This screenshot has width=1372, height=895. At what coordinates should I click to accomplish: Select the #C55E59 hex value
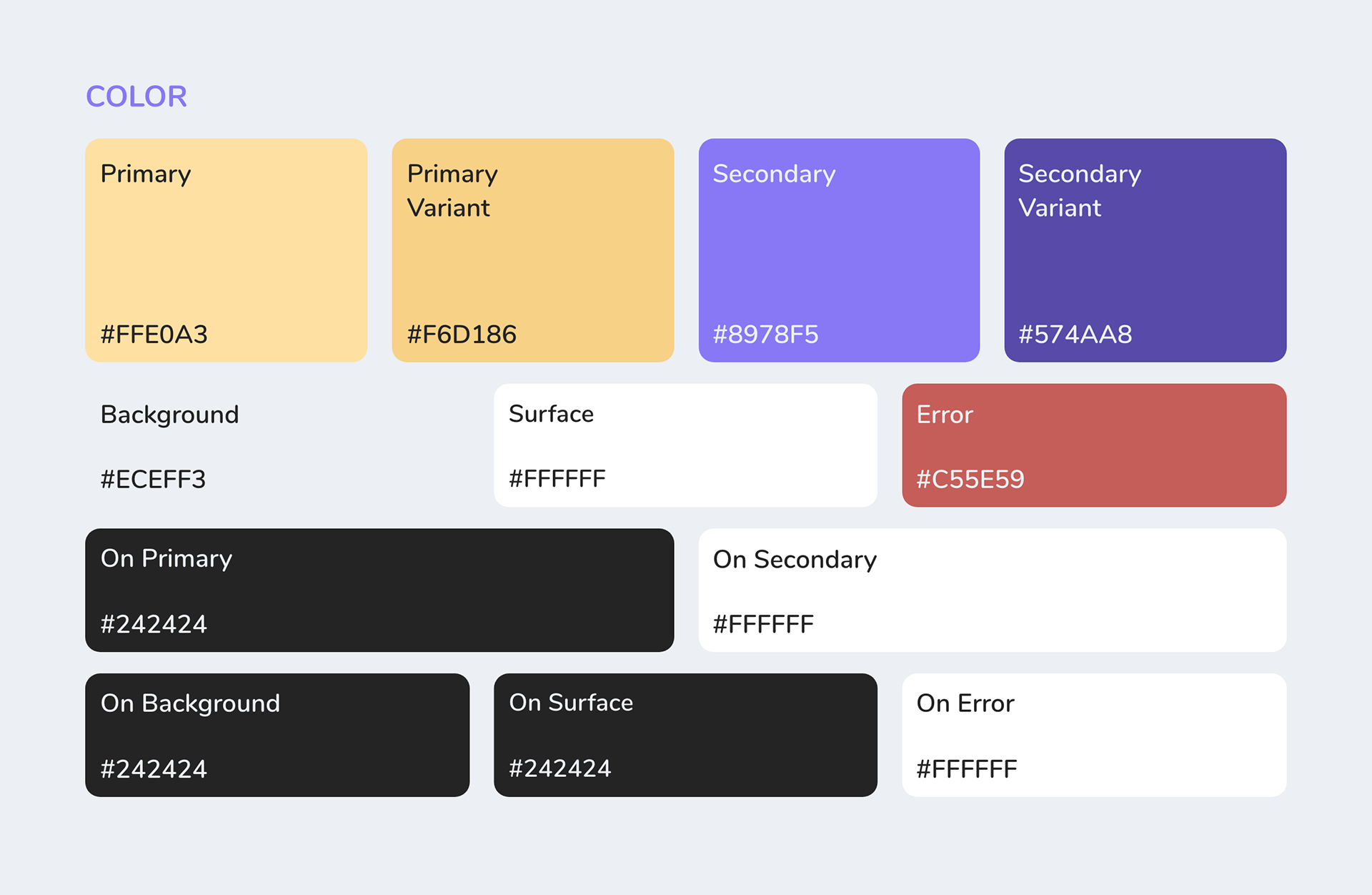coord(970,479)
